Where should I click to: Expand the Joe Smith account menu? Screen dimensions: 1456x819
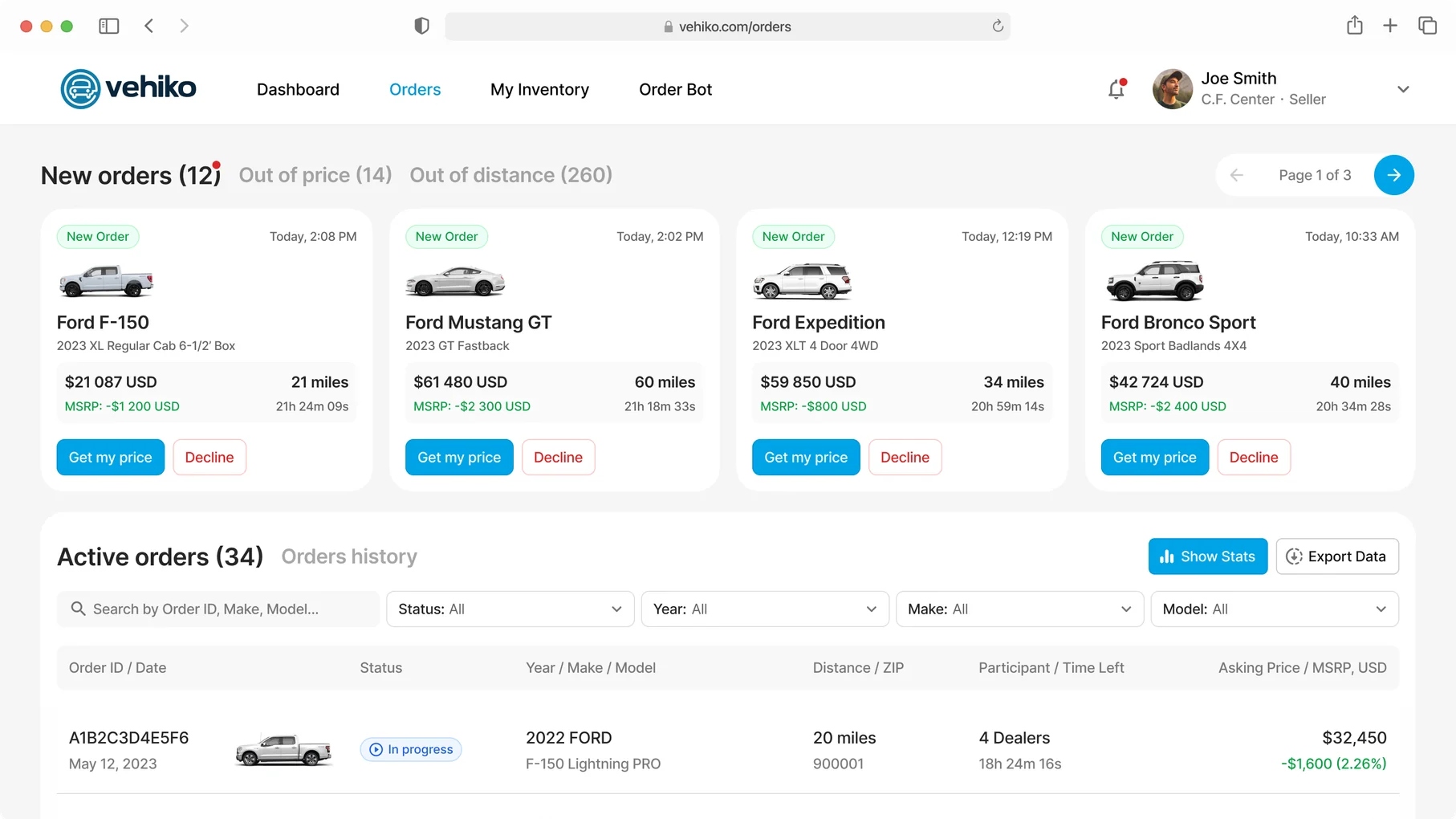pyautogui.click(x=1403, y=89)
